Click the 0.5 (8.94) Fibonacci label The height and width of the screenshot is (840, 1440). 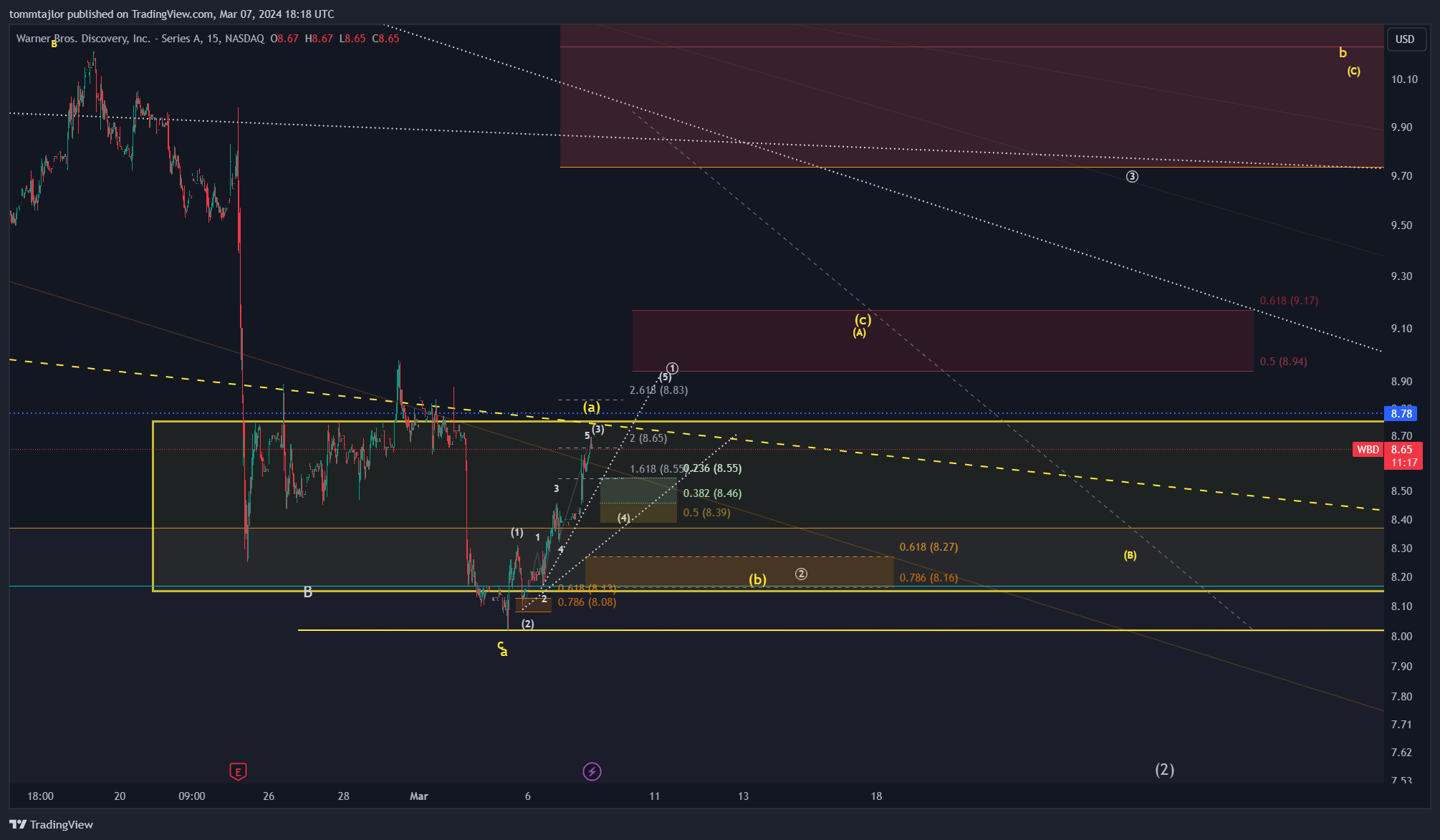tap(1283, 362)
